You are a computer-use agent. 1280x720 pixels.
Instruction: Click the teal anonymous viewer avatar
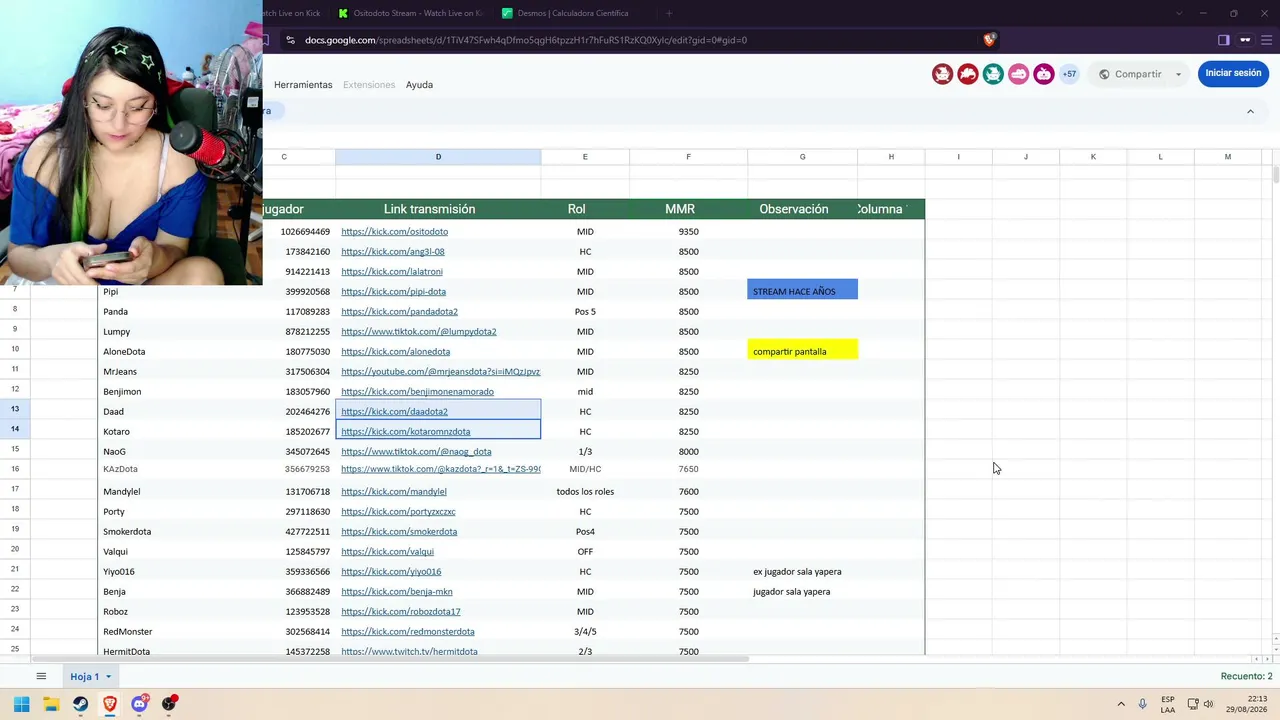pos(993,74)
